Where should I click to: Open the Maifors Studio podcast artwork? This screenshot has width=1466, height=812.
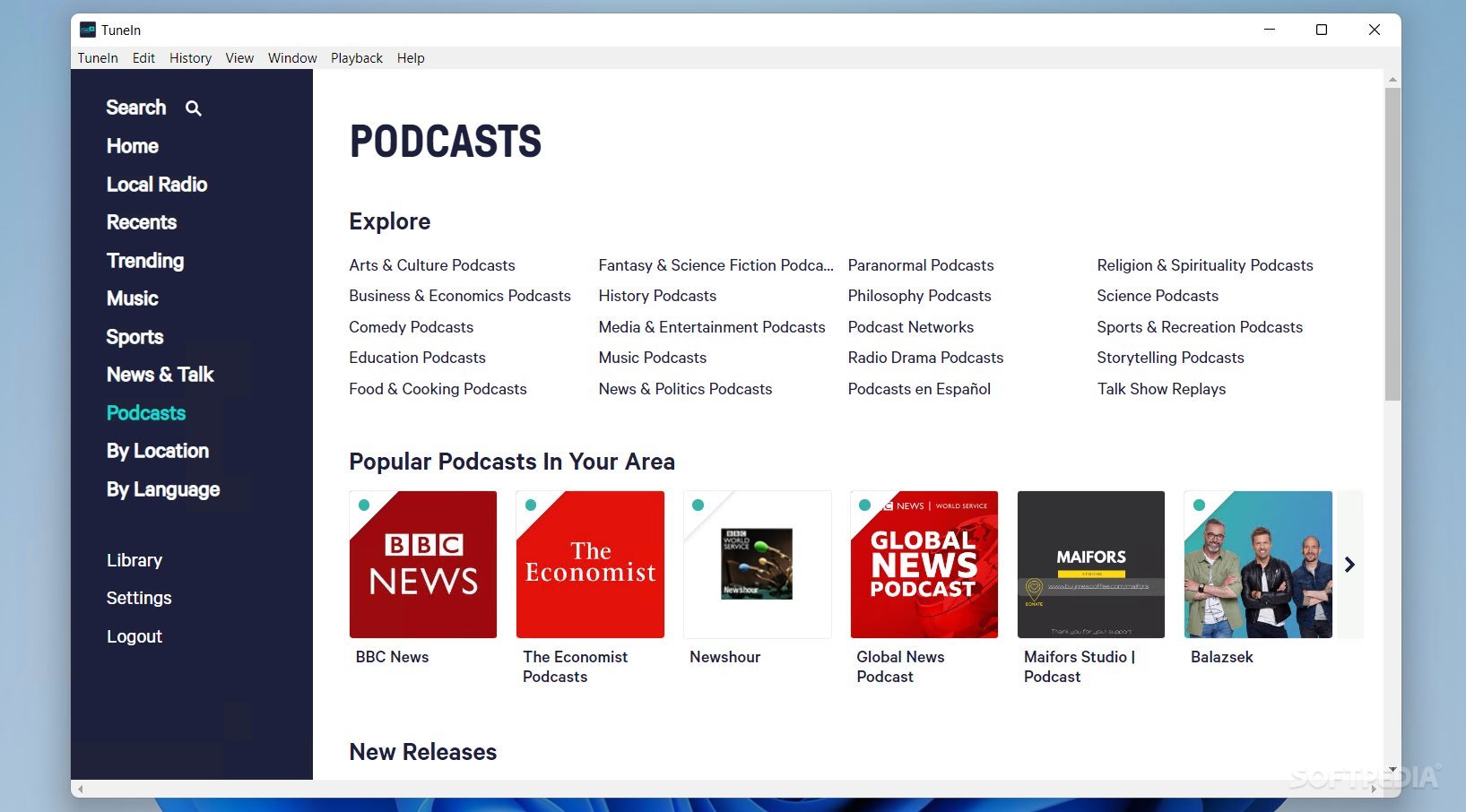click(1091, 565)
